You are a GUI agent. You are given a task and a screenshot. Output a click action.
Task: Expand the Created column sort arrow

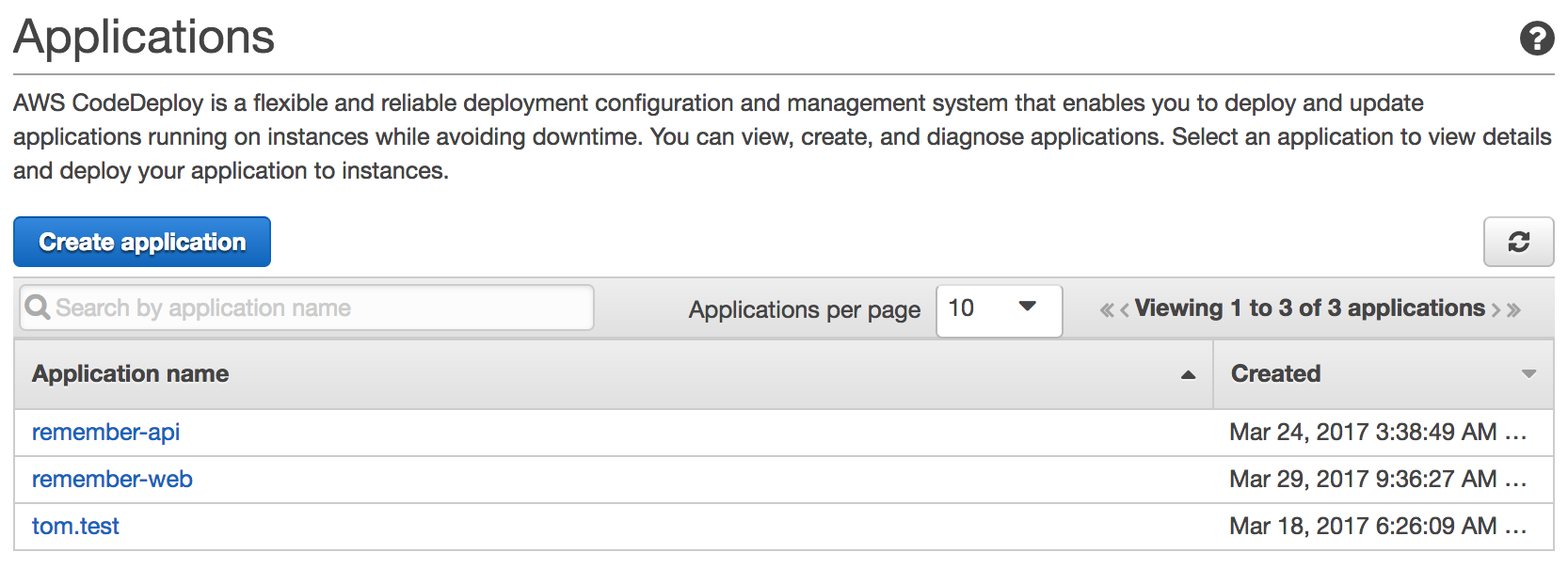point(1528,374)
